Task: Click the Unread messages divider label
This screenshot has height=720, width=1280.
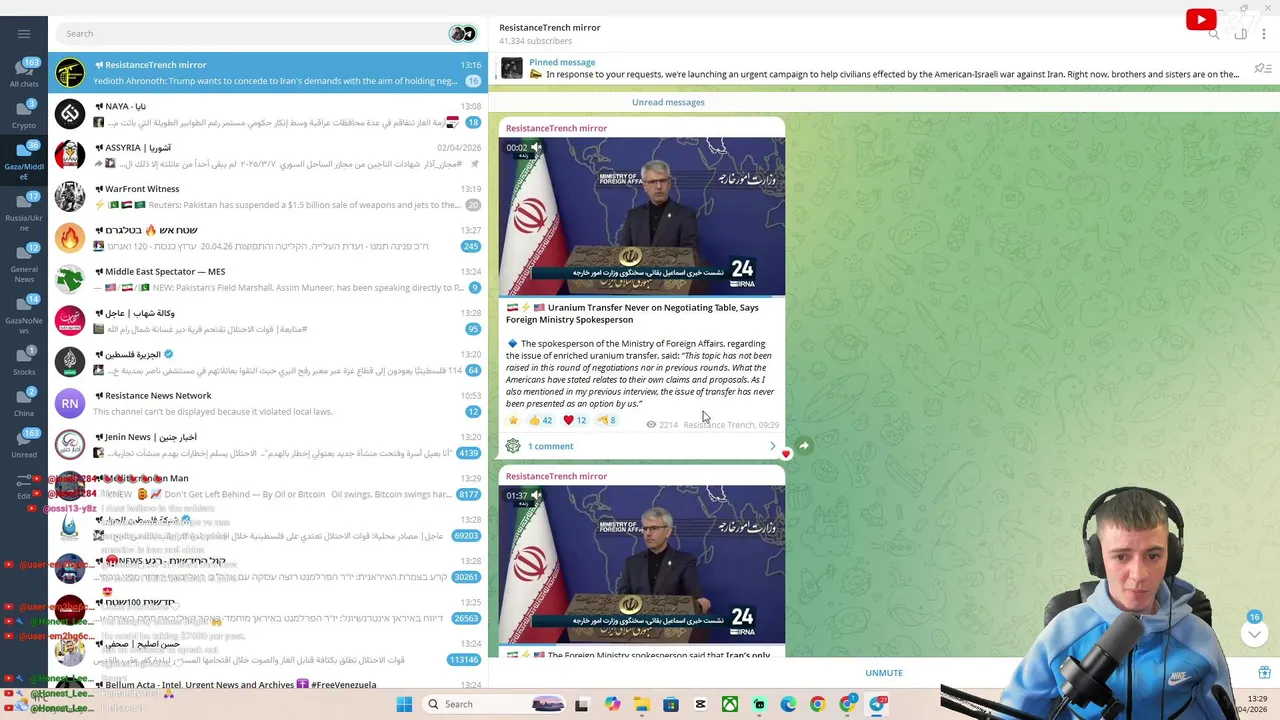Action: (668, 102)
